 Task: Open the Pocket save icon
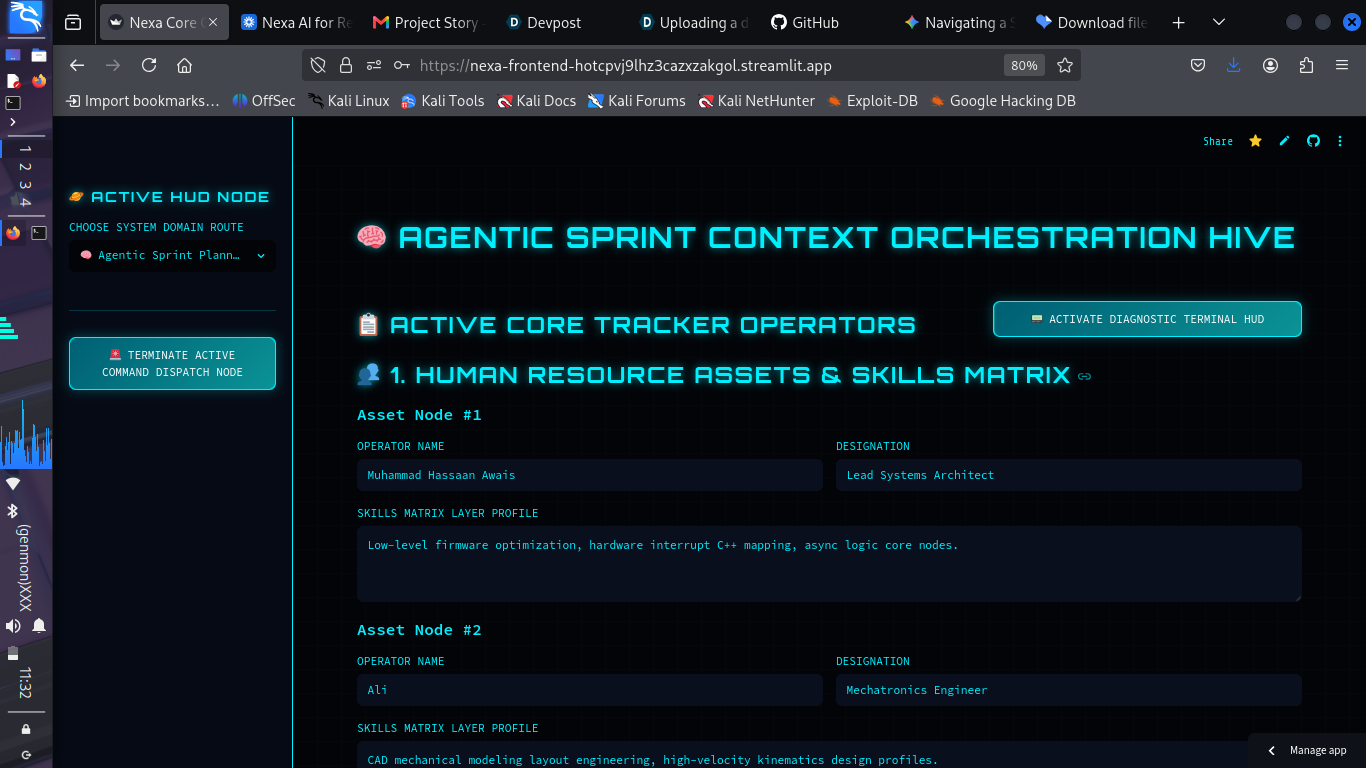tap(1198, 65)
